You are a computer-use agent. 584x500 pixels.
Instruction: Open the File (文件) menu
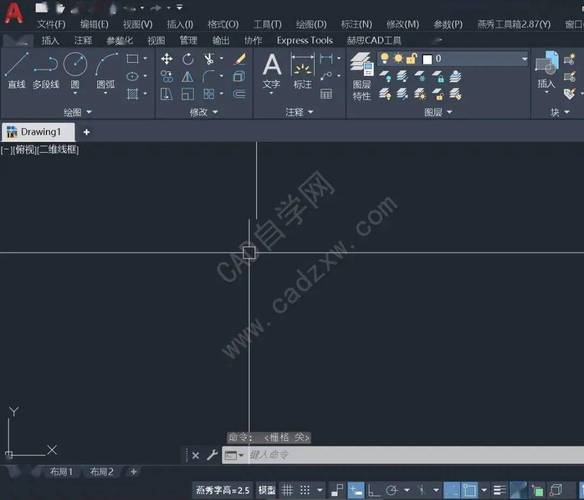point(51,25)
